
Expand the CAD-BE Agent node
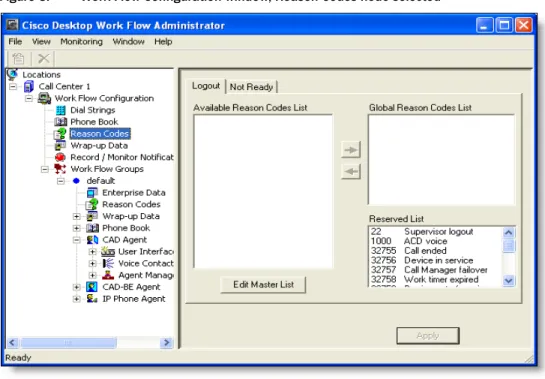pos(77,287)
